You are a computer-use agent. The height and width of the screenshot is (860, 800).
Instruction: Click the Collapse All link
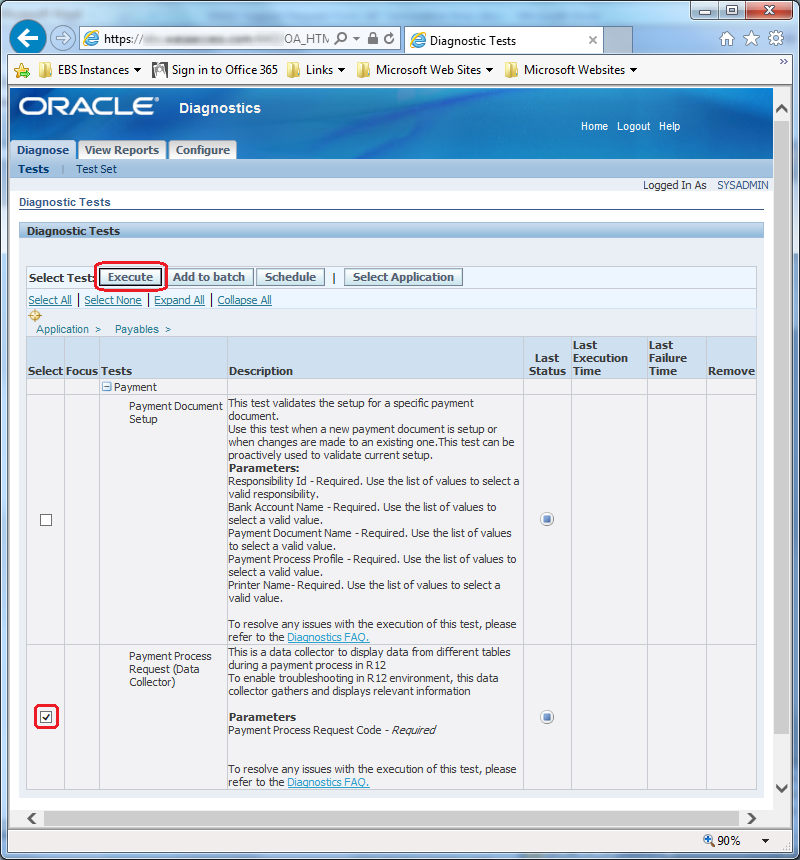(x=245, y=300)
